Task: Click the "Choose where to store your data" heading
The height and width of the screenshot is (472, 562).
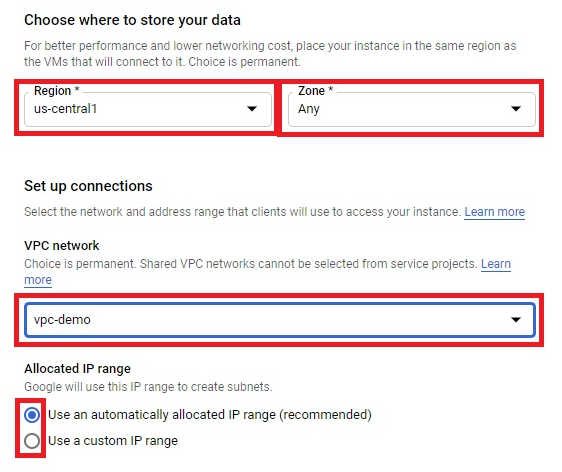Action: [x=132, y=20]
